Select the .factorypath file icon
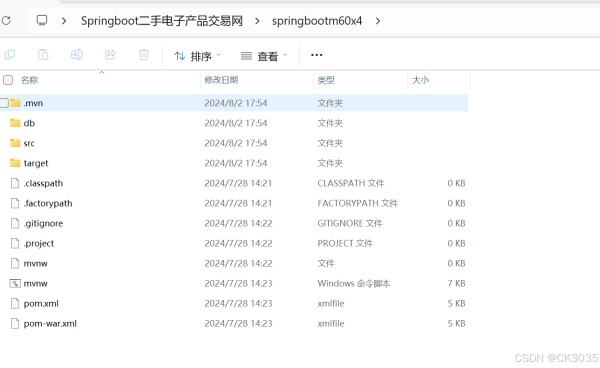 pos(15,203)
